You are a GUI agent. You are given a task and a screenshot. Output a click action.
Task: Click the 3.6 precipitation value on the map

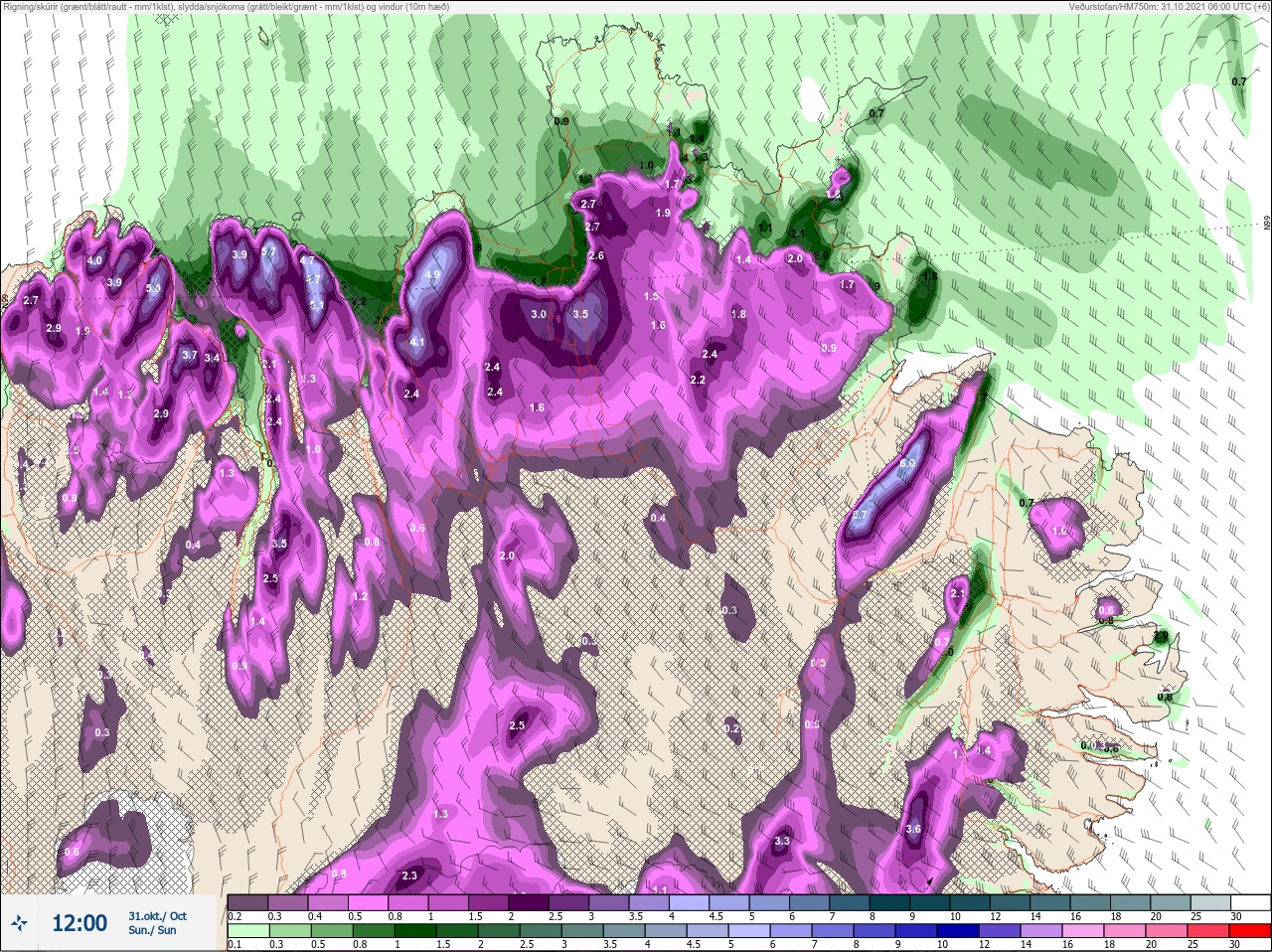914,830
